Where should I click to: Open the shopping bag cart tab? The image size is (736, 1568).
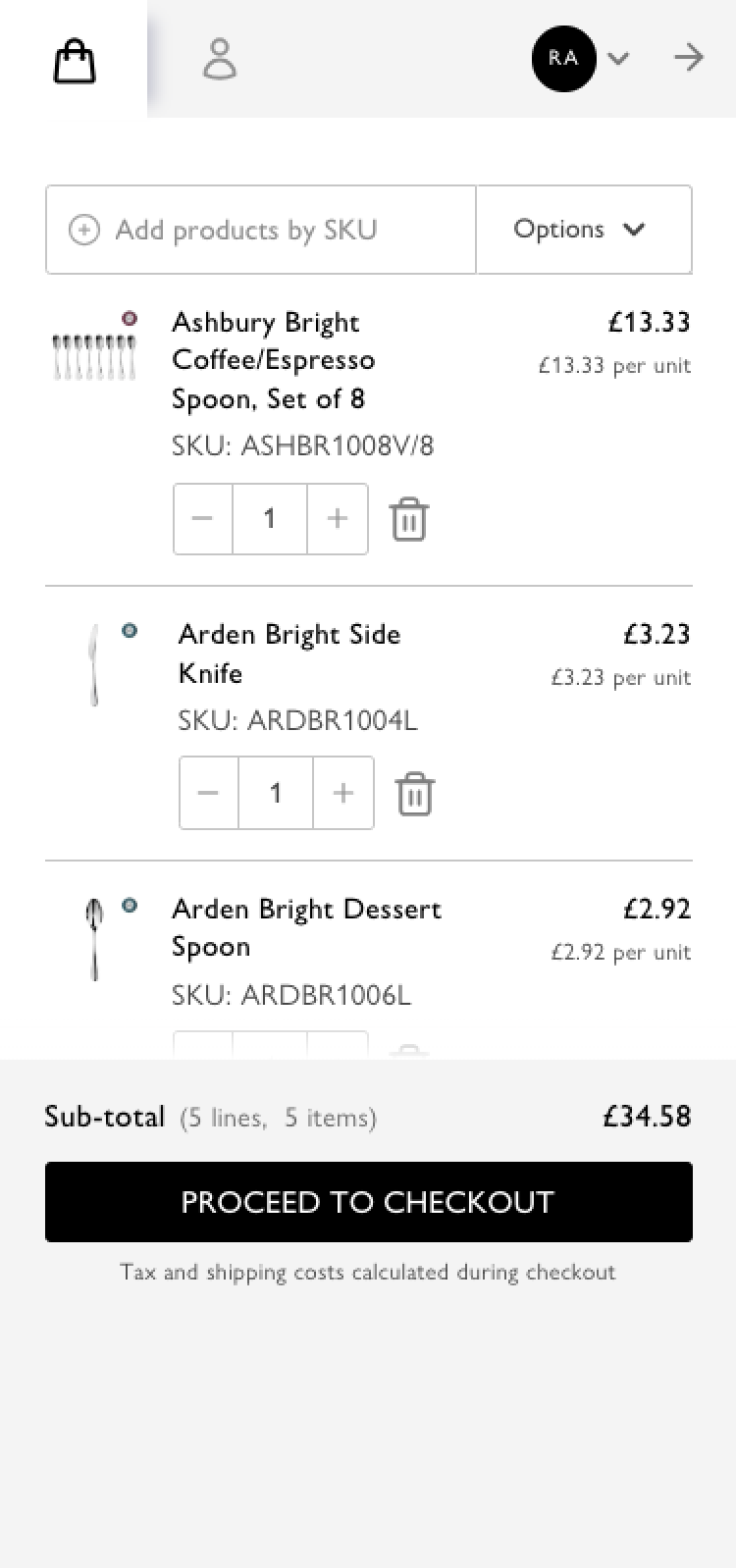click(74, 61)
